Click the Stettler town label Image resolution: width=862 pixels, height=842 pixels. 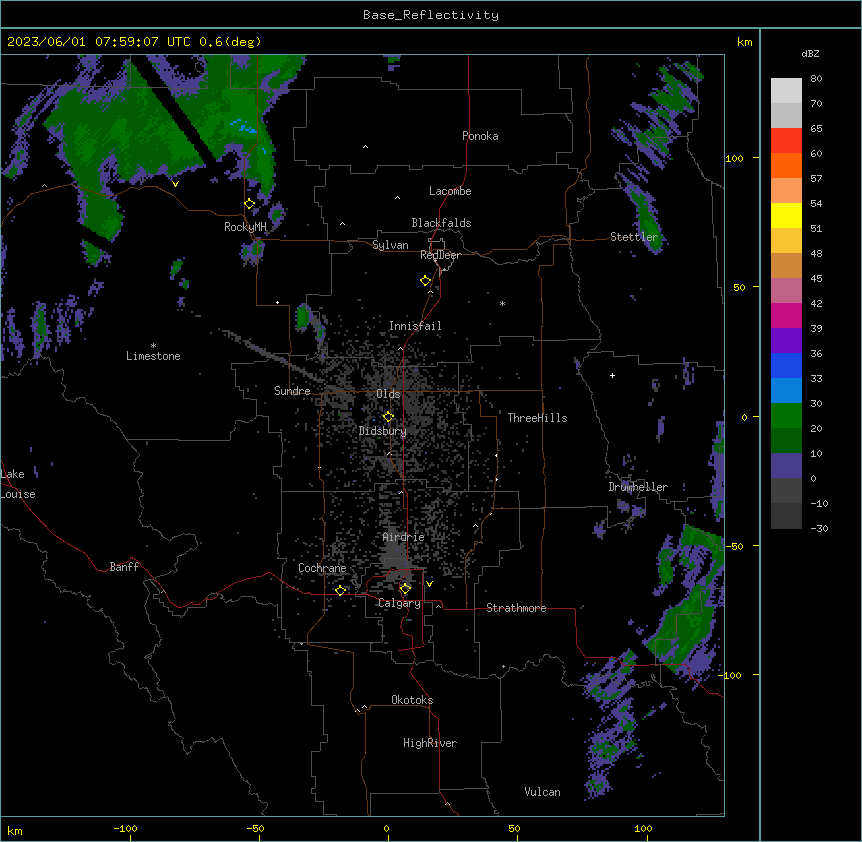pyautogui.click(x=634, y=237)
